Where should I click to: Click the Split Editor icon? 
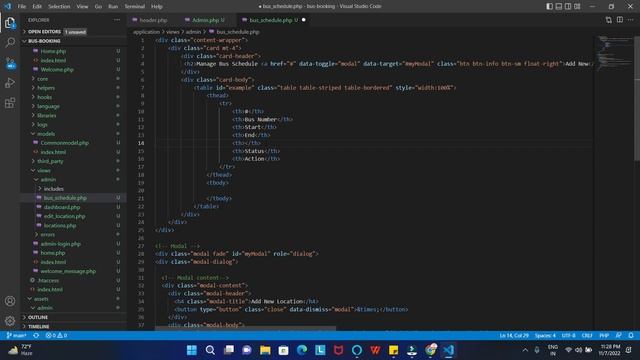tap(620, 20)
